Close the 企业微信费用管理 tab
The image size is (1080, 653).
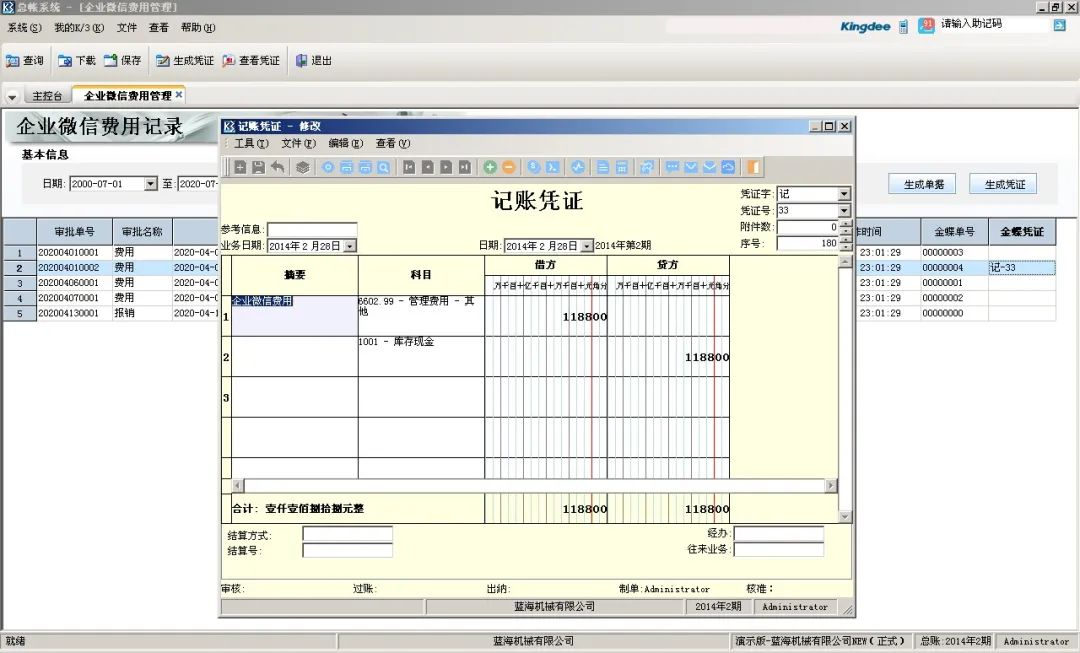179,94
